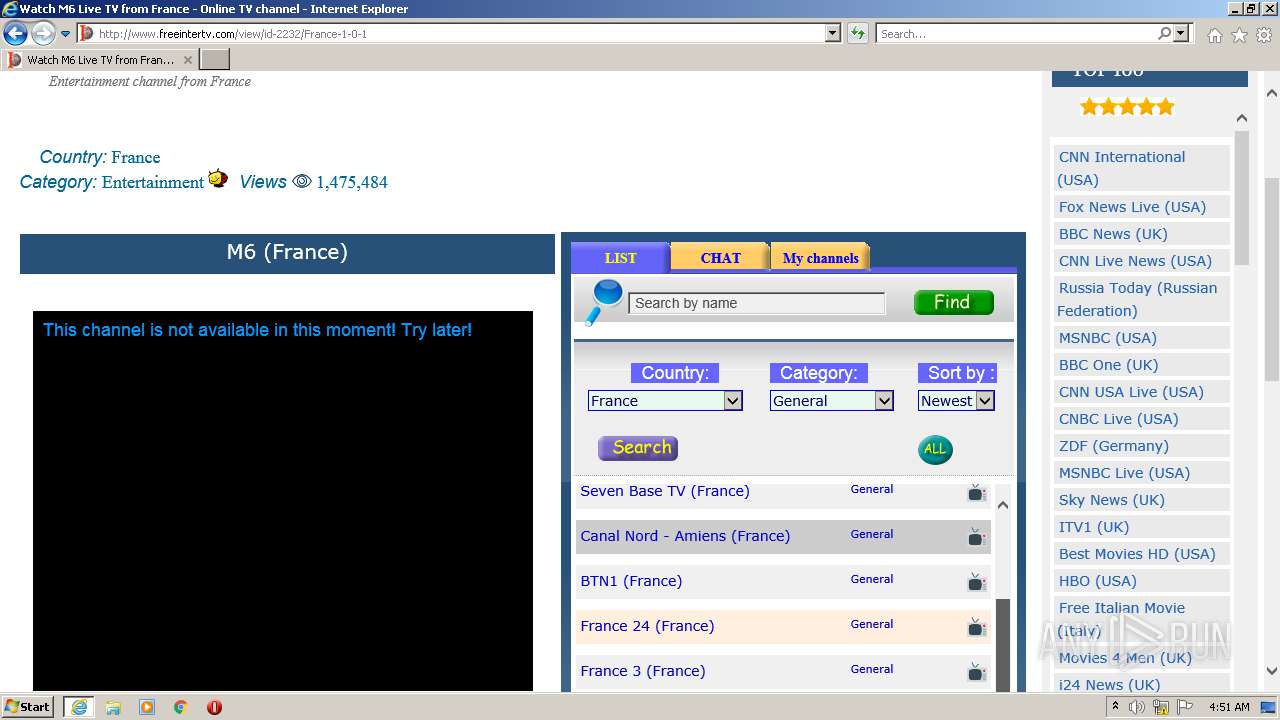Click the purple Search button
The height and width of the screenshot is (720, 1280).
pos(638,448)
